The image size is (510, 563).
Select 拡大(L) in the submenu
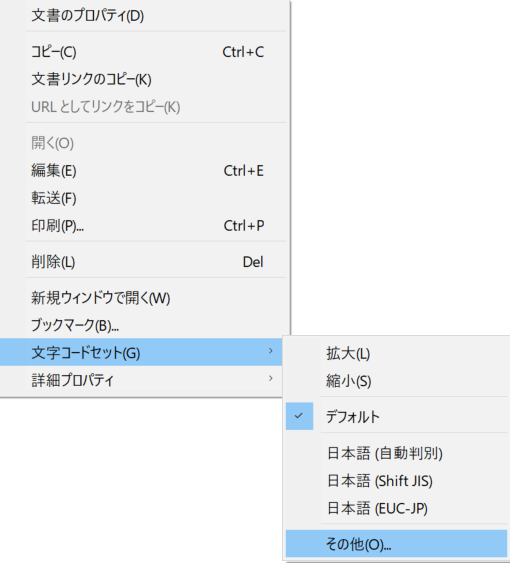pyautogui.click(x=397, y=354)
